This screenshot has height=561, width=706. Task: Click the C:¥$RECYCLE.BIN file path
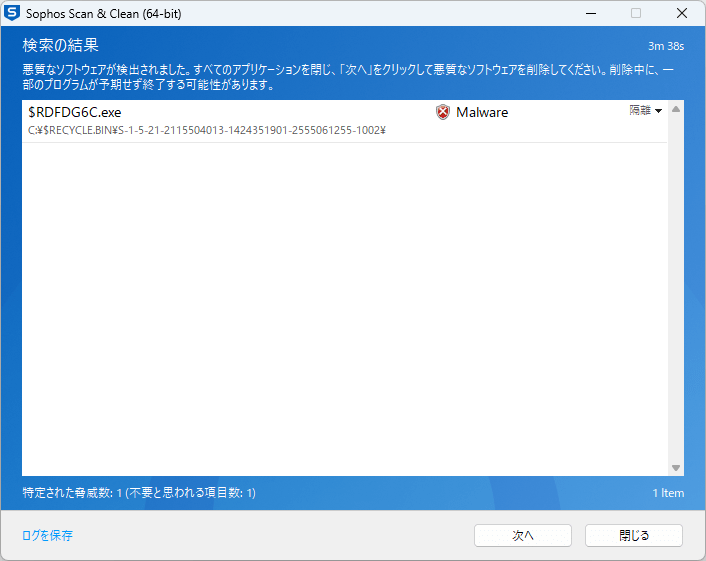(x=207, y=131)
